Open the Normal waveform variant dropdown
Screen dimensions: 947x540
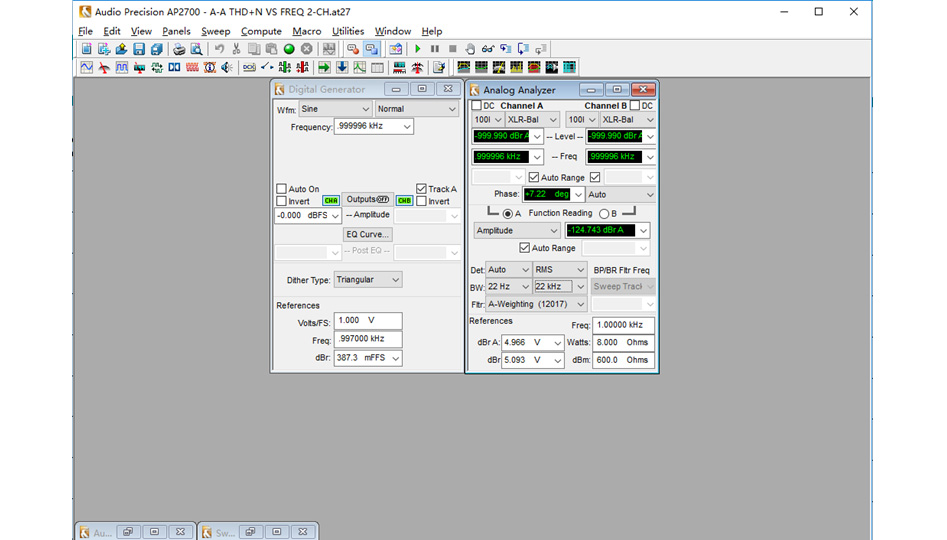417,109
